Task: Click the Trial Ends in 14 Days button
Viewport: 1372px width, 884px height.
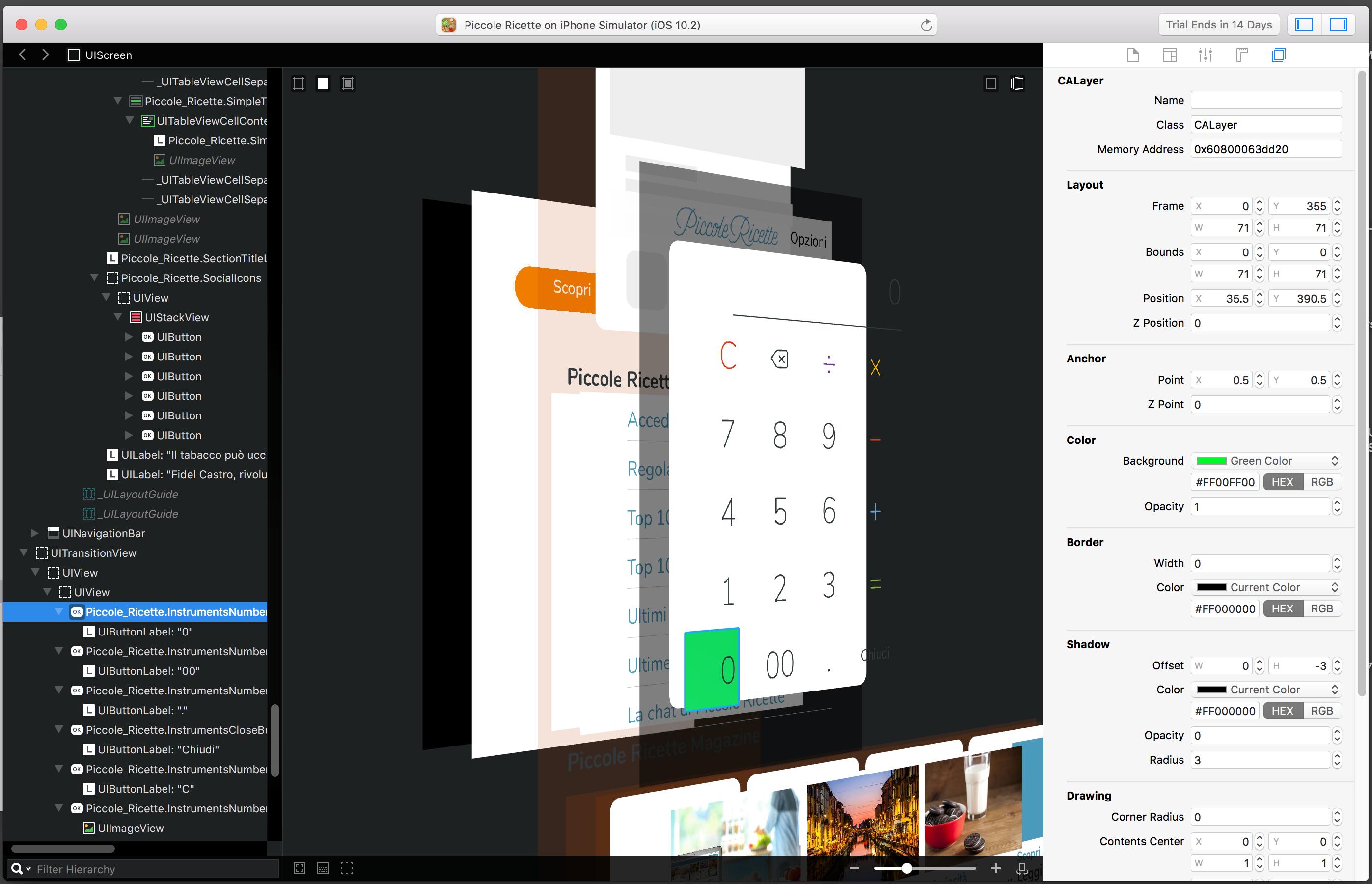Action: pos(1218,25)
